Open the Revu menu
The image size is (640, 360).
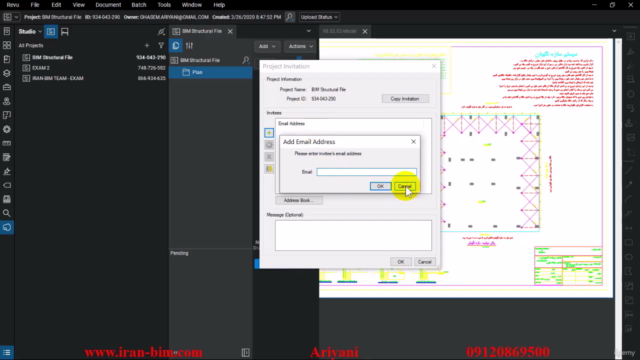click(13, 5)
